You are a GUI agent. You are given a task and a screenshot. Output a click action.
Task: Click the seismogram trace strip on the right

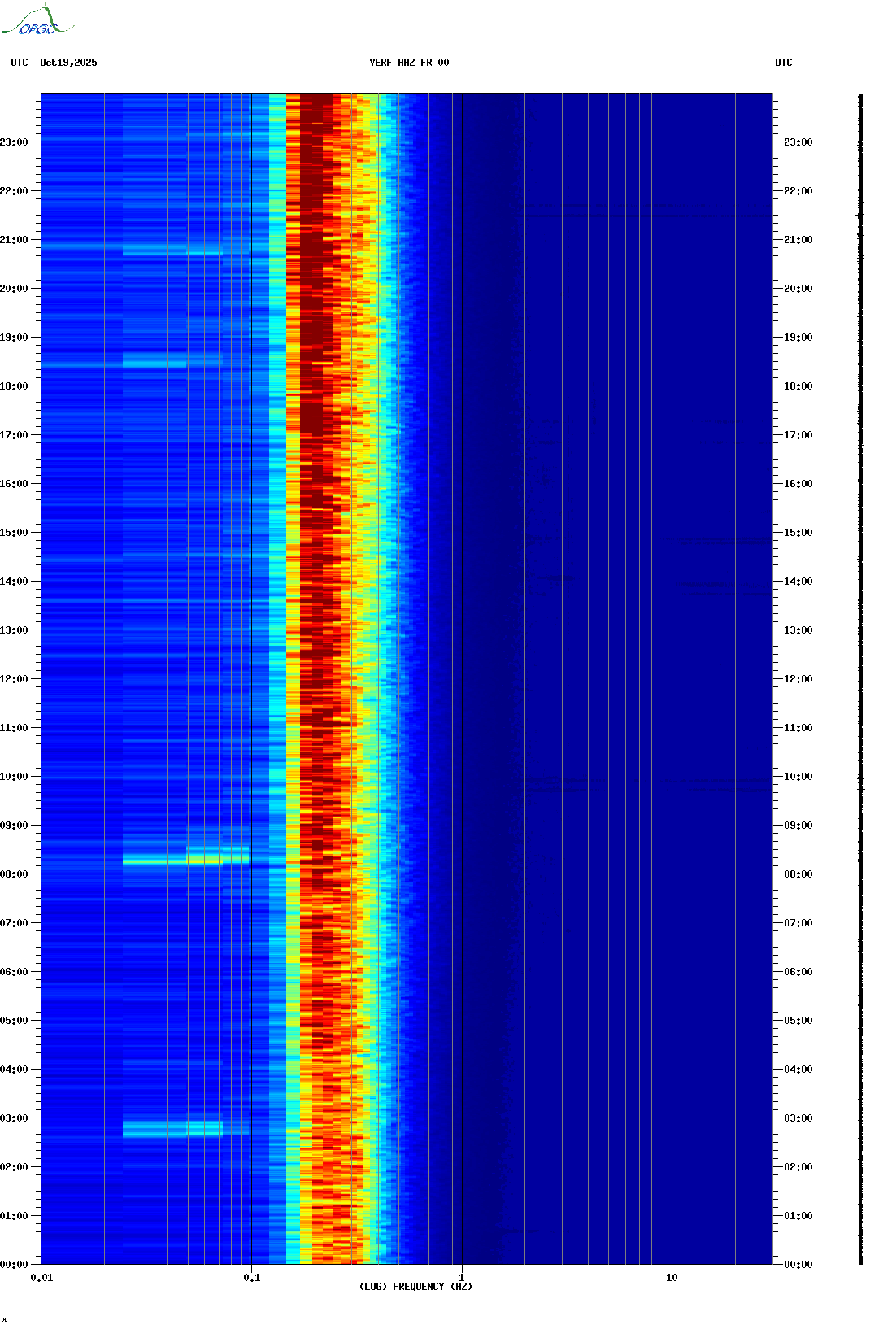point(861,679)
